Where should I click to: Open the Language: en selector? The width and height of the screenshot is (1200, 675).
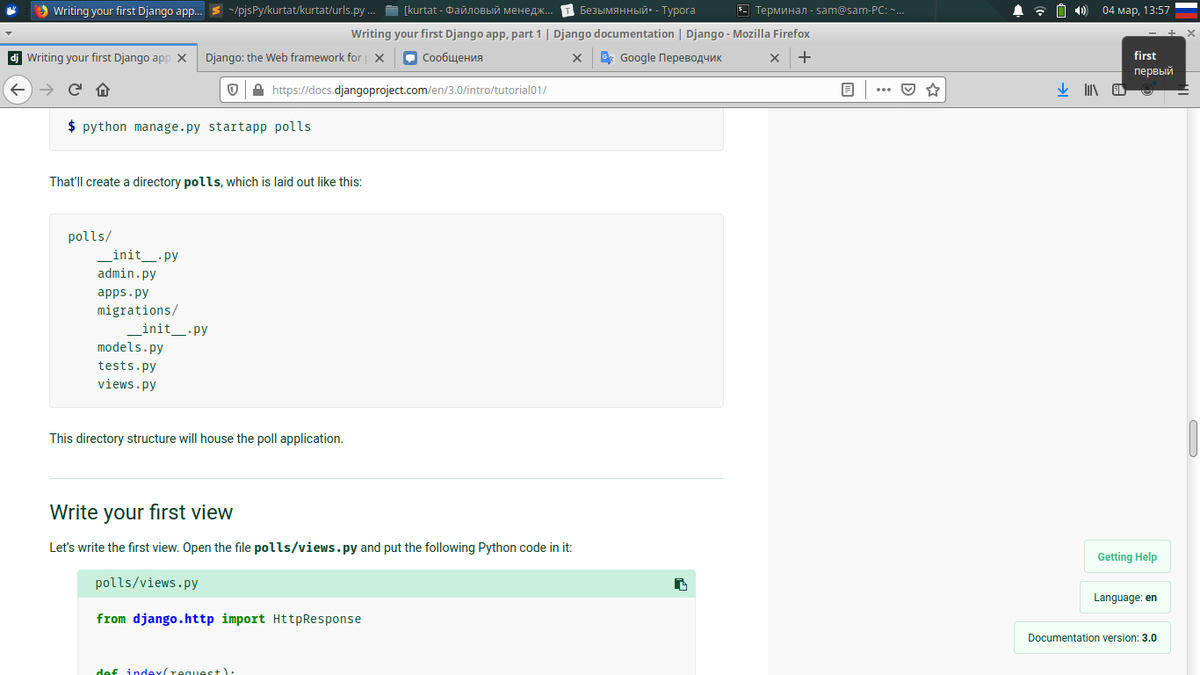(x=1125, y=597)
